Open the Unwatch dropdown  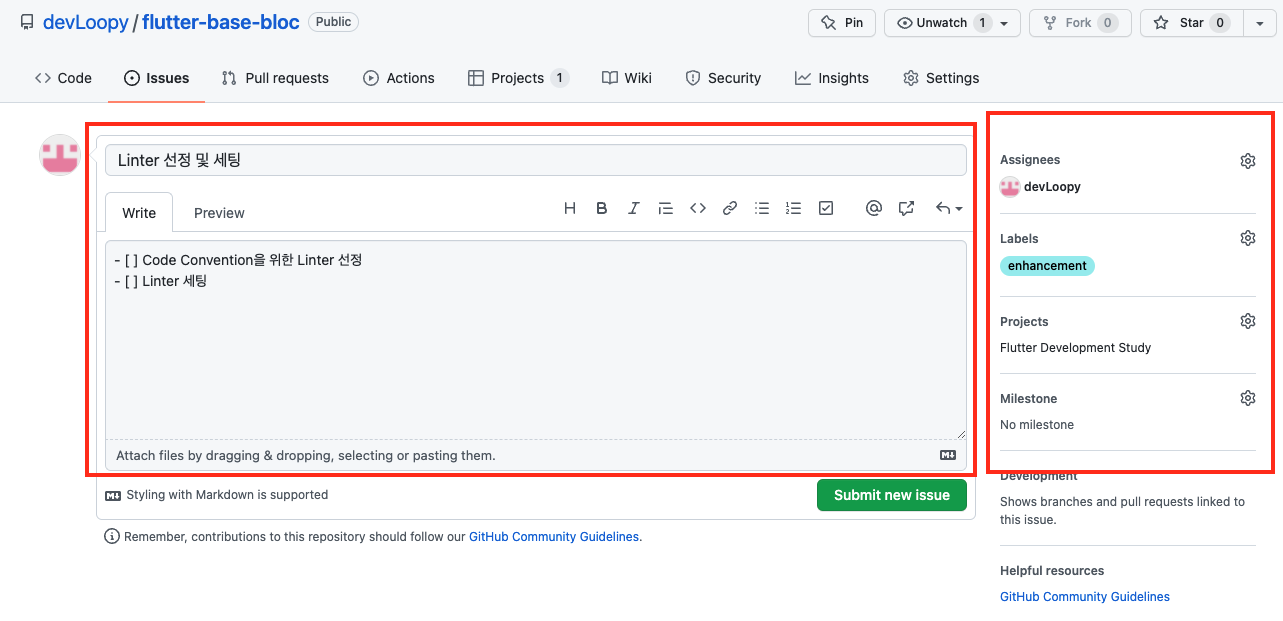click(x=952, y=23)
